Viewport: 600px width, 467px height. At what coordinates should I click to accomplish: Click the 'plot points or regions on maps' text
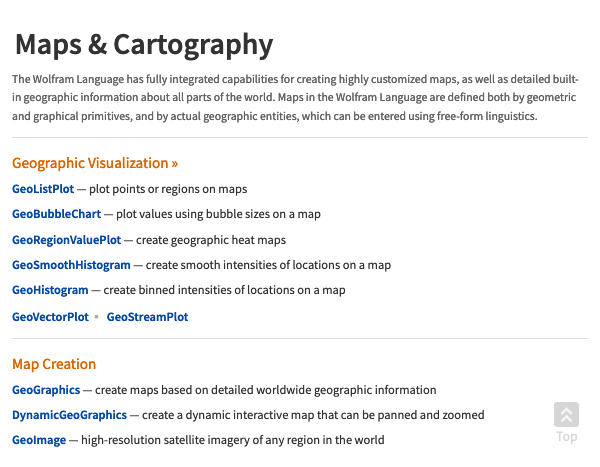[168, 189]
